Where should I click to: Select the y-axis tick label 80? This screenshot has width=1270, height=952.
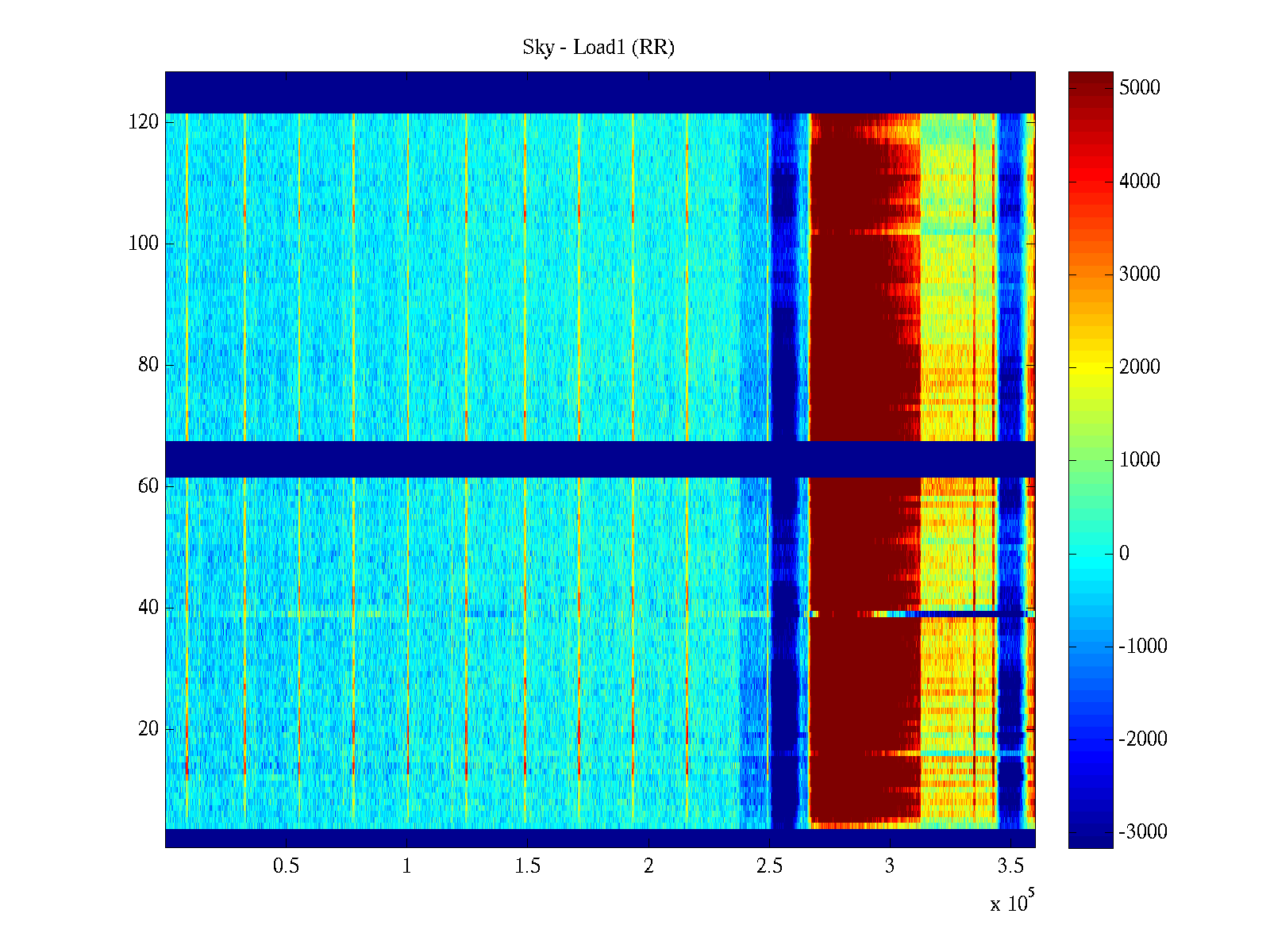point(148,365)
